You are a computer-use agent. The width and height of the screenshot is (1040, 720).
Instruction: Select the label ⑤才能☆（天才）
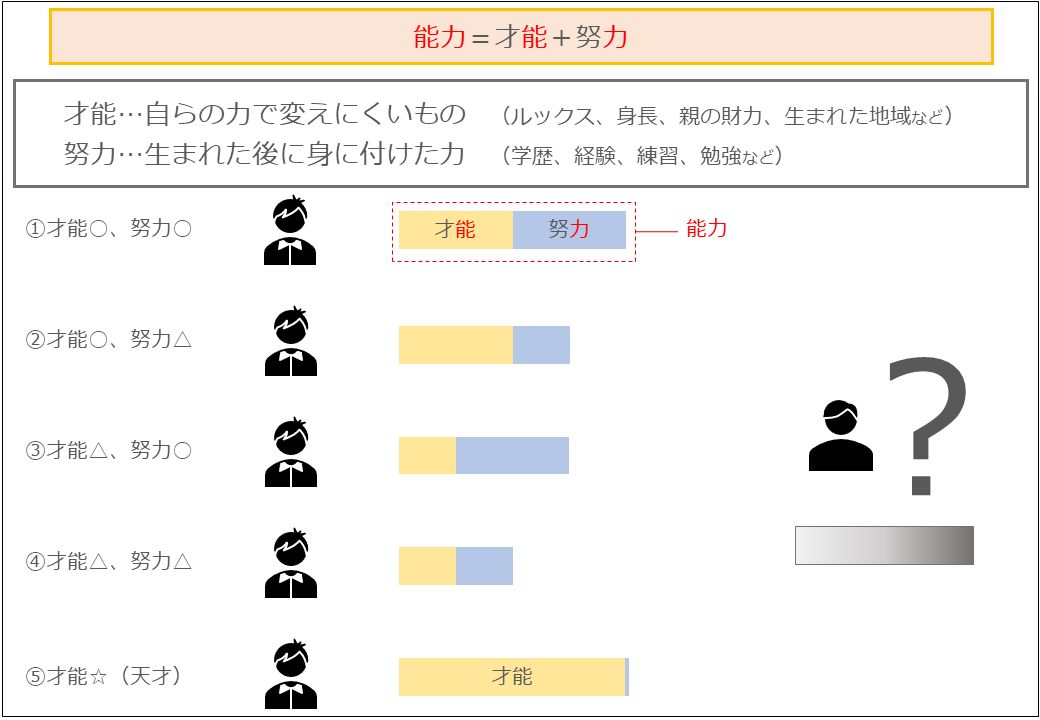click(103, 676)
